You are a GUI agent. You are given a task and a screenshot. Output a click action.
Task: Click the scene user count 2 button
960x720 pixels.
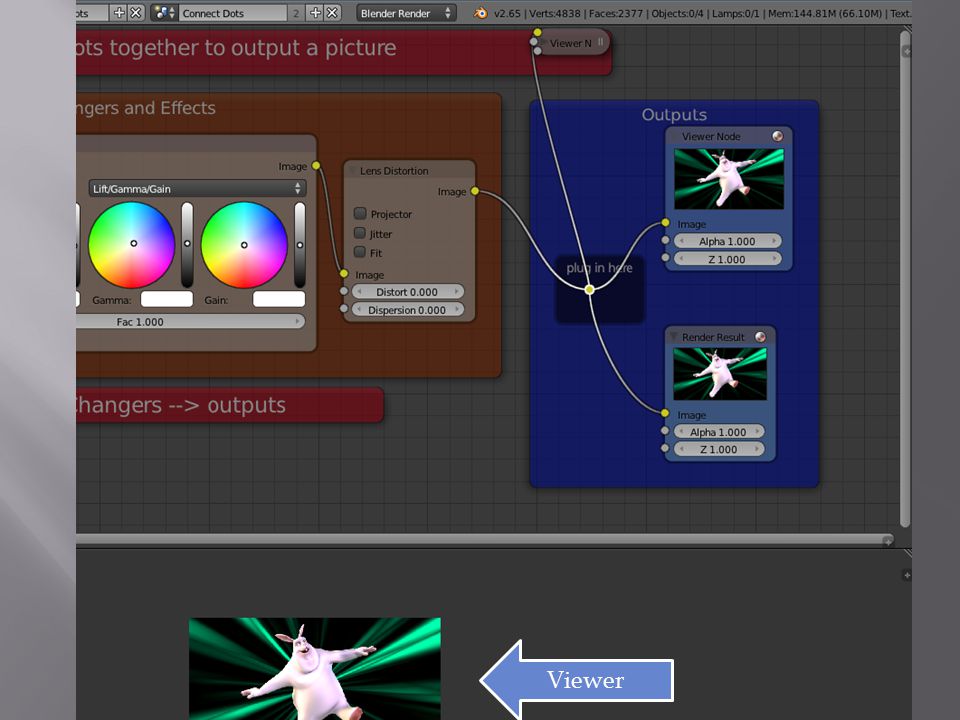296,13
